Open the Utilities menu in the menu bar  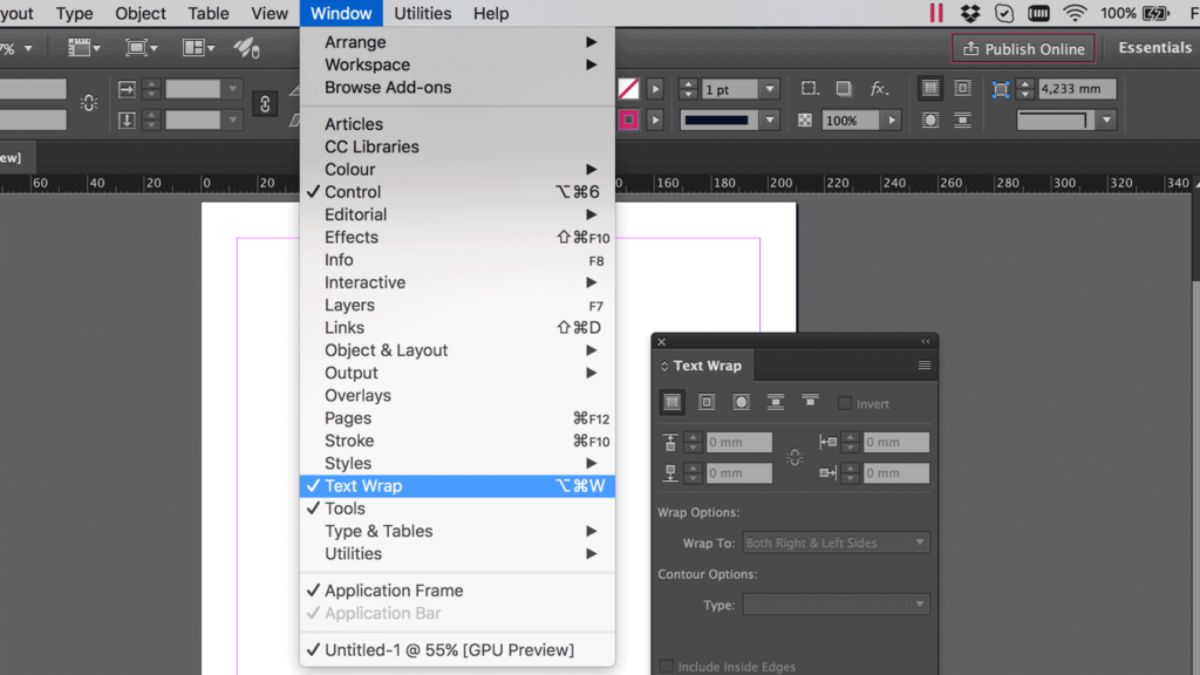422,13
